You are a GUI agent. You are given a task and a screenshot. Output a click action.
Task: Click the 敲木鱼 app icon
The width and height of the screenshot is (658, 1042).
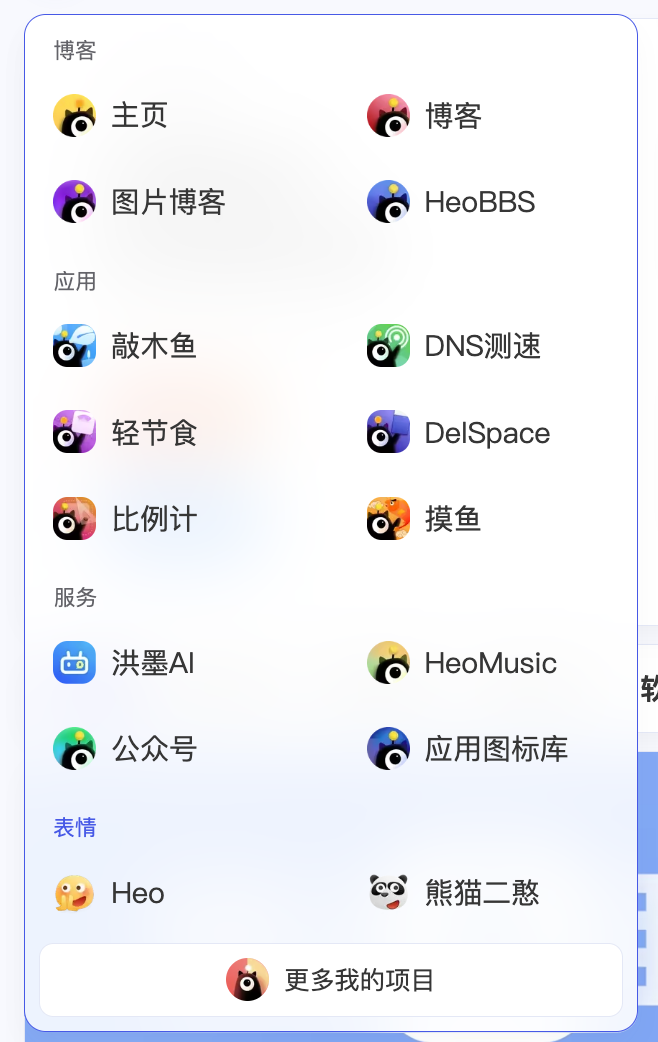coord(74,346)
